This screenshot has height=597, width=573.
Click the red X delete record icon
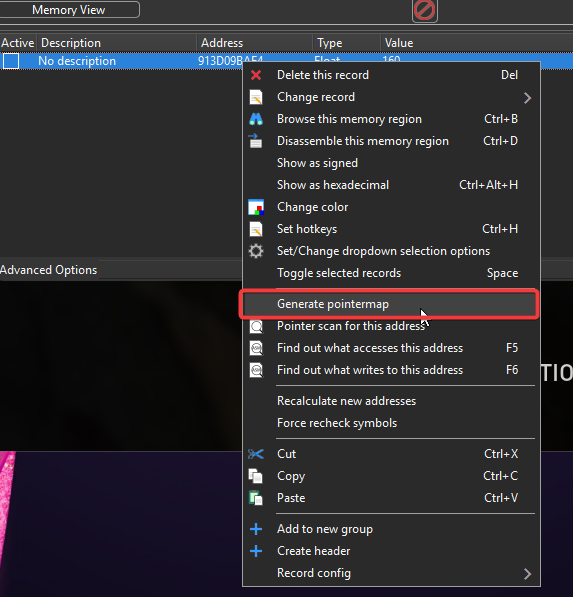256,75
